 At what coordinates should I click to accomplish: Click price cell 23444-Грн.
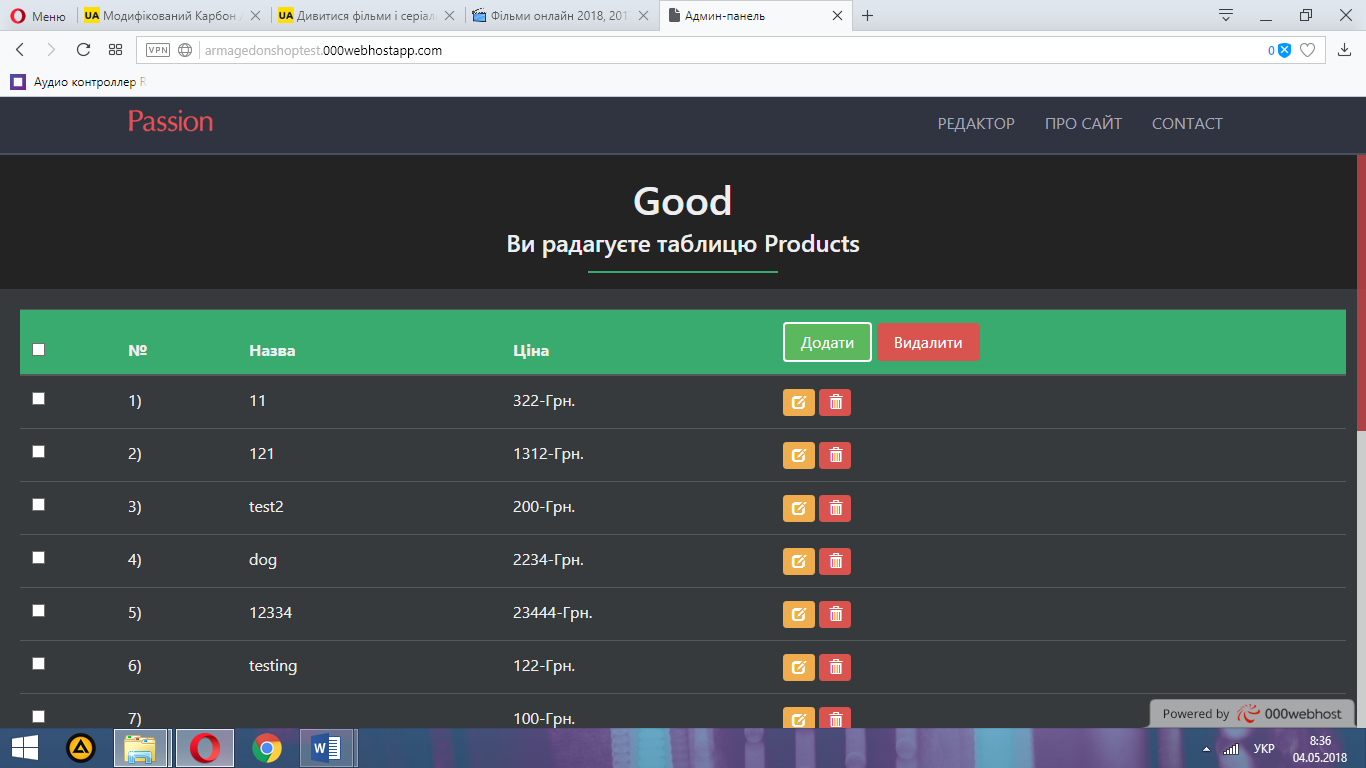[x=552, y=612]
